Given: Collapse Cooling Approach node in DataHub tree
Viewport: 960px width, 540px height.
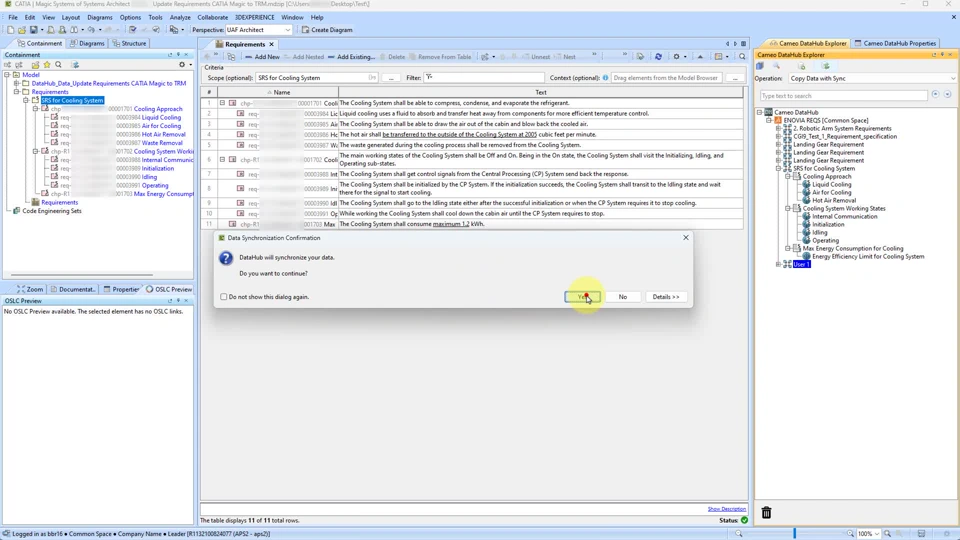Looking at the screenshot, I should click(x=788, y=176).
